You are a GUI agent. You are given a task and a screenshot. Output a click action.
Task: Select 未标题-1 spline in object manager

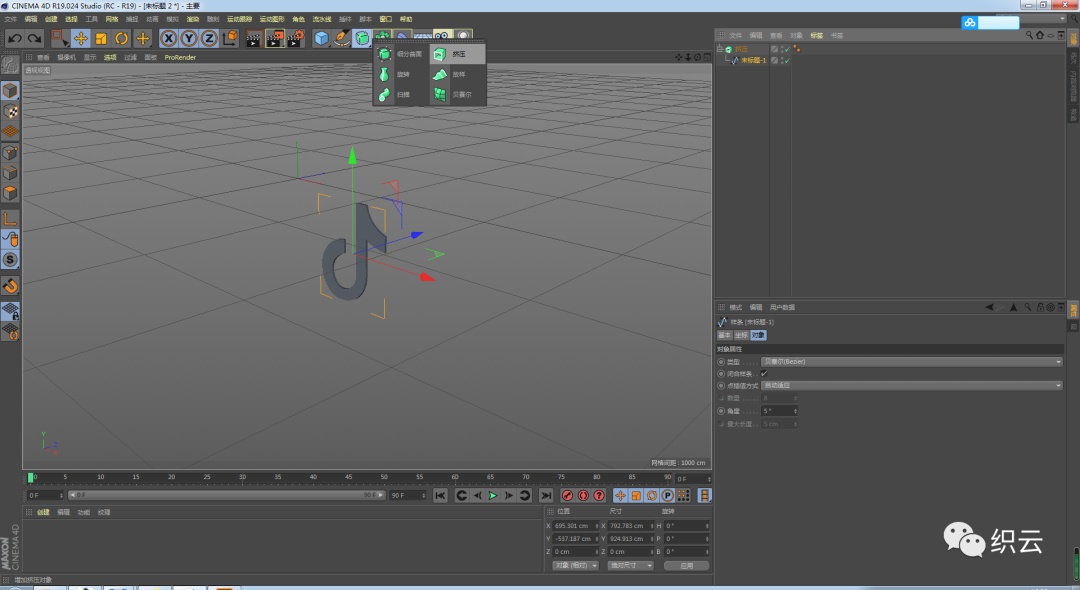(753, 61)
